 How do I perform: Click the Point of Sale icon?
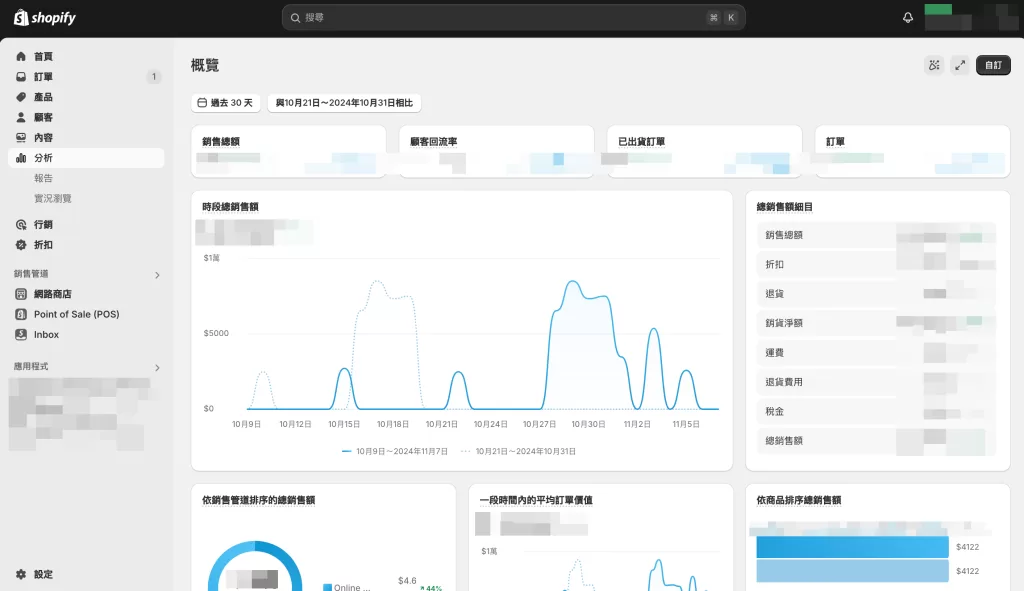tap(21, 314)
